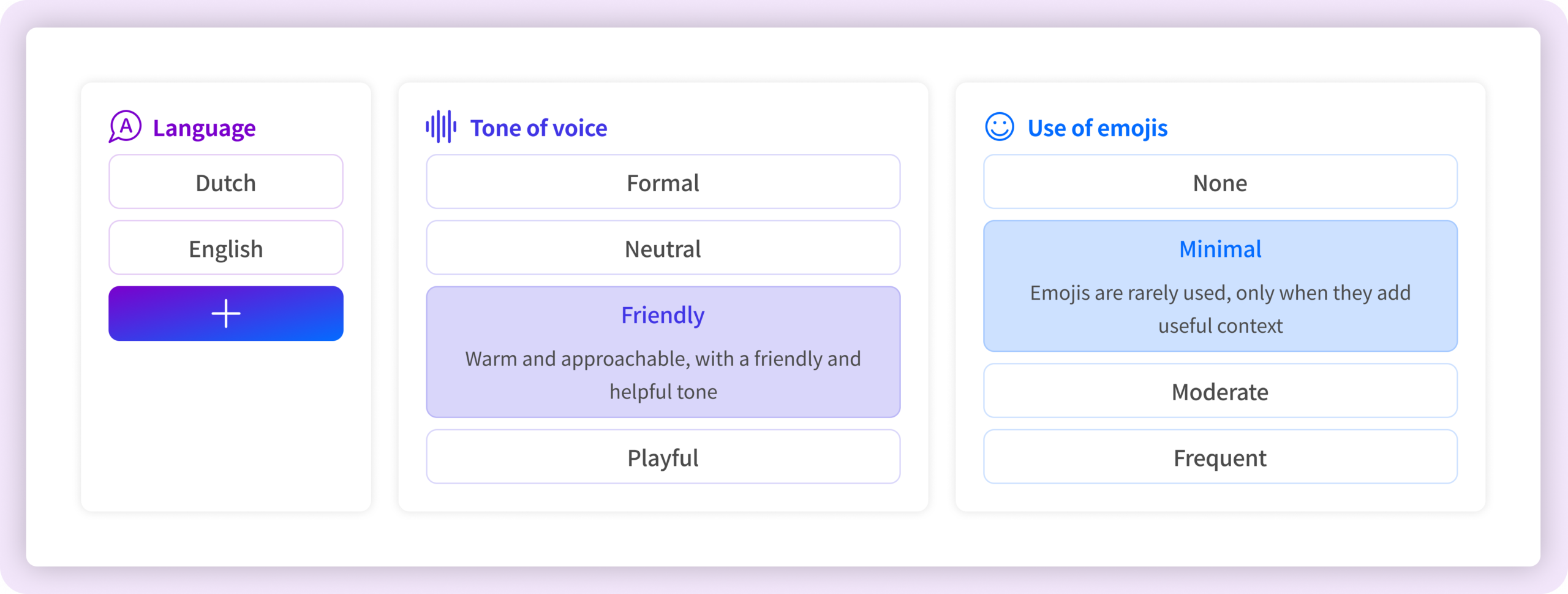This screenshot has width=1568, height=594.
Task: Choose the Neutral tone option
Action: coord(663,249)
